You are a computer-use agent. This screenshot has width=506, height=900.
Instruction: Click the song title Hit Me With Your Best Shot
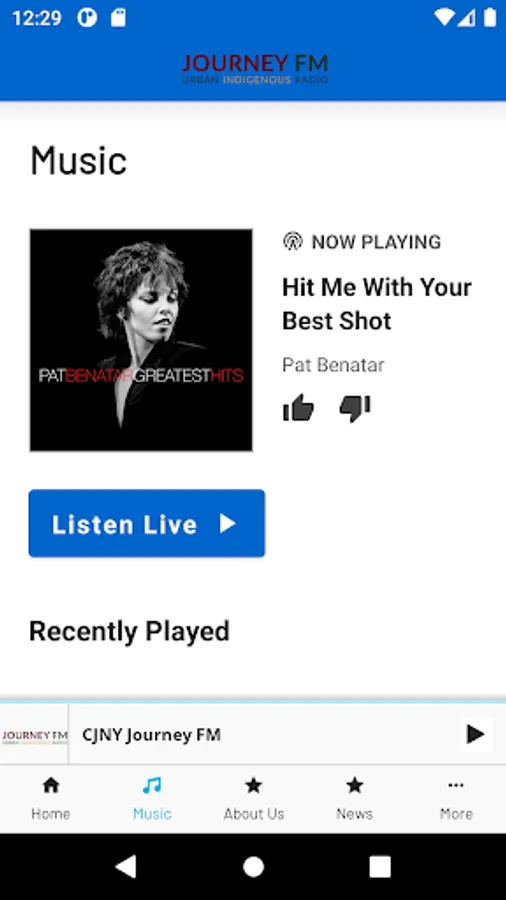click(377, 304)
